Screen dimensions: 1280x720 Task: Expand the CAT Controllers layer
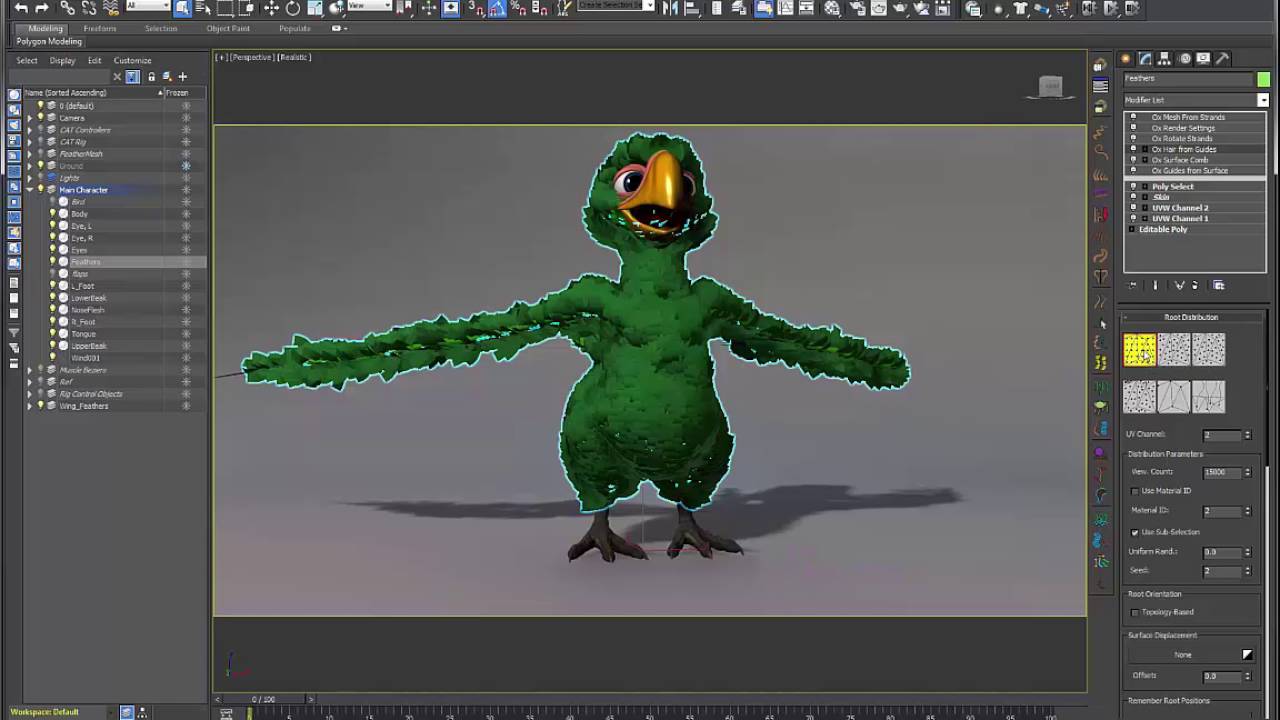click(29, 130)
